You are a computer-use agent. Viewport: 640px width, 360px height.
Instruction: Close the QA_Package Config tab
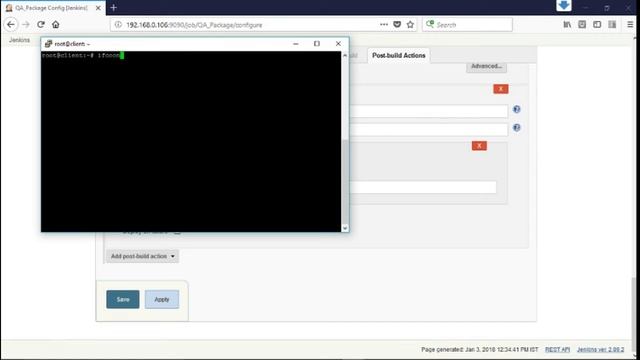[x=98, y=8]
